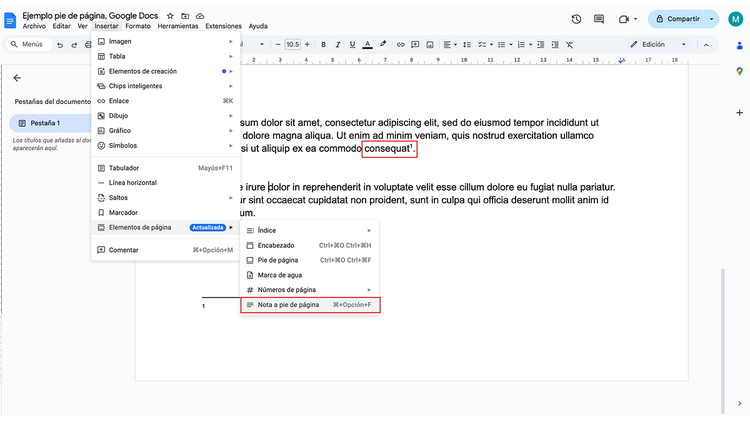
Task: Open the comments panel icon
Action: click(599, 19)
